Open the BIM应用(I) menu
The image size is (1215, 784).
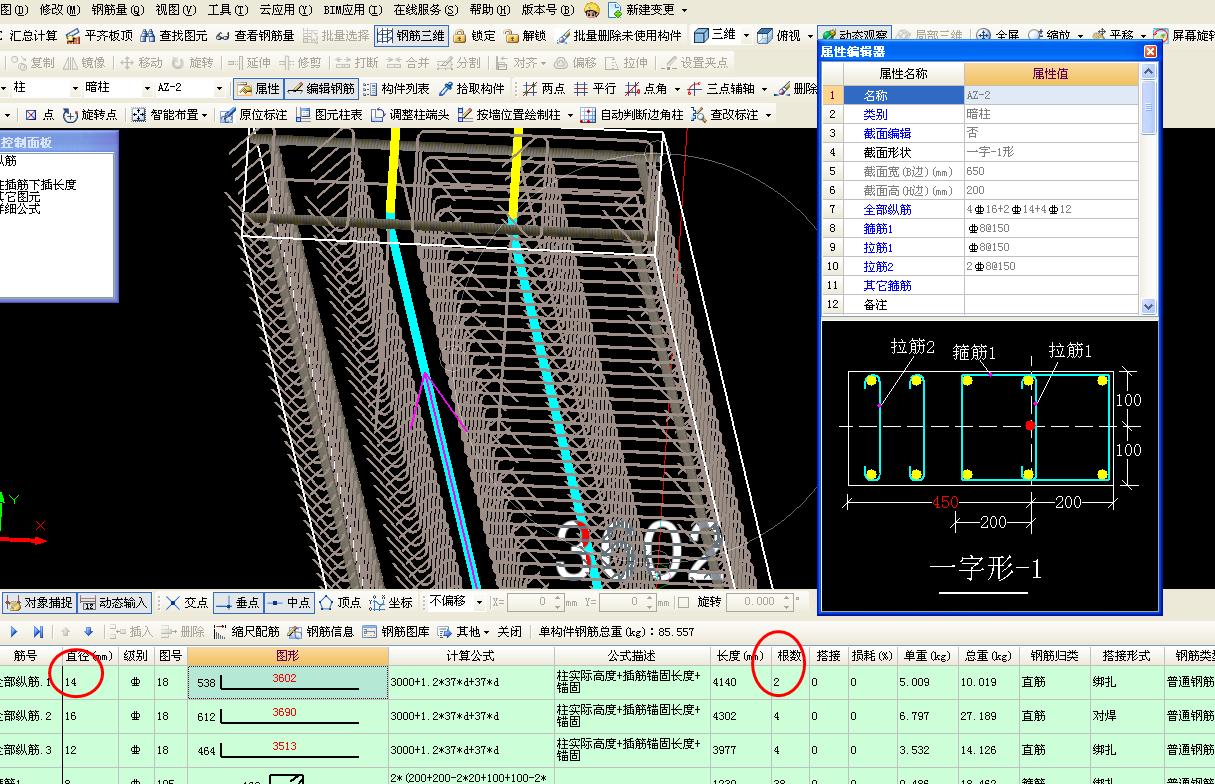[353, 9]
